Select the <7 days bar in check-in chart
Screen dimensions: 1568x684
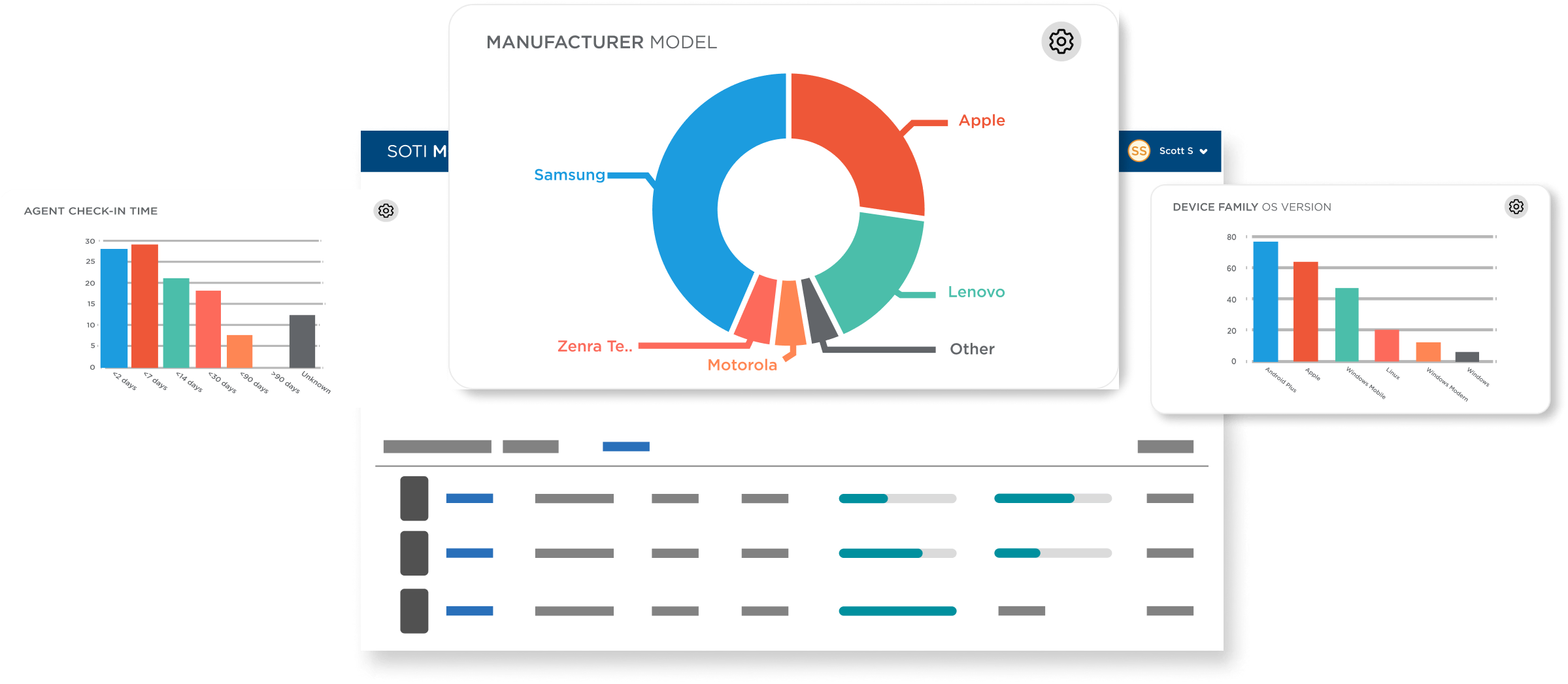coord(144,306)
